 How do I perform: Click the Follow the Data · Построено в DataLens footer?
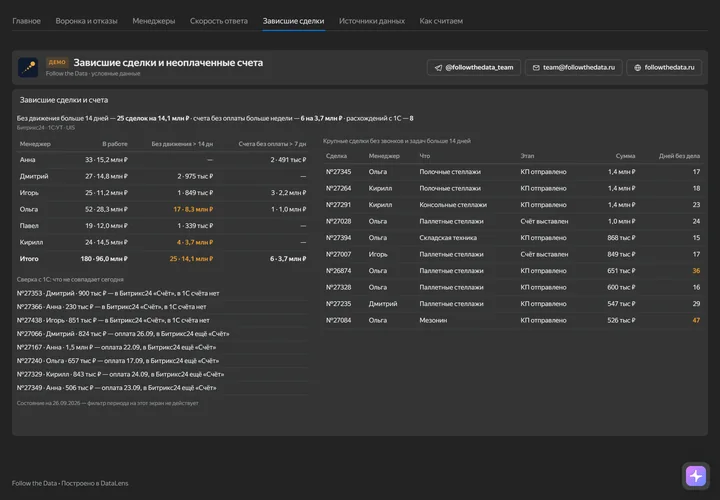click(70, 483)
